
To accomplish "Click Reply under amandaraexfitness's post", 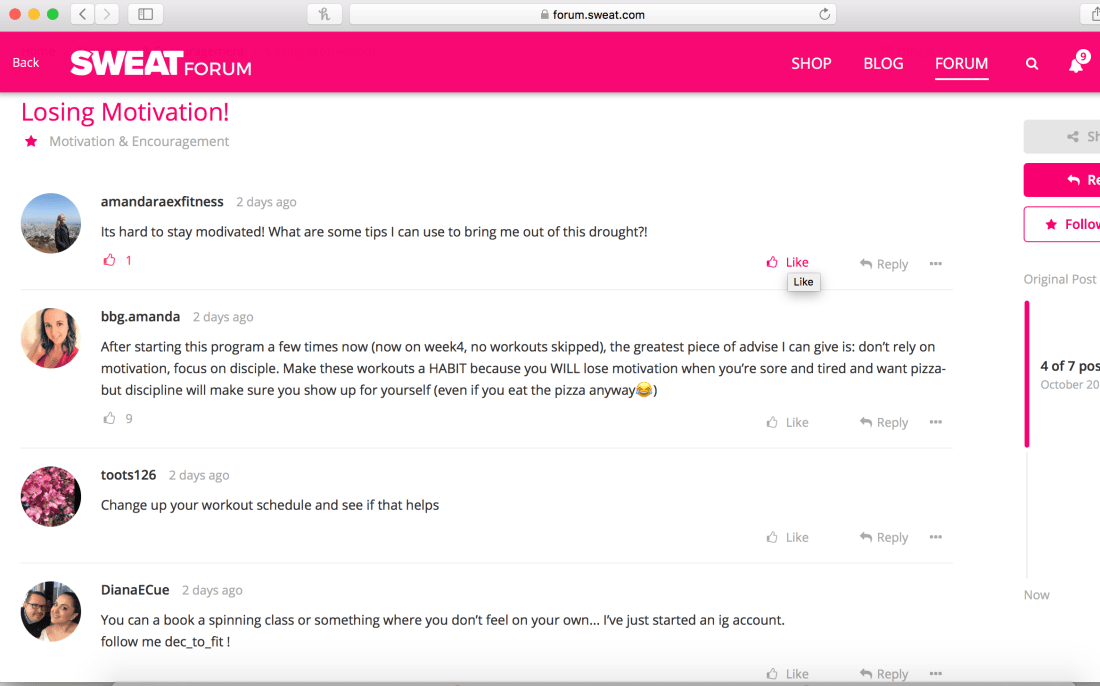I will 883,263.
